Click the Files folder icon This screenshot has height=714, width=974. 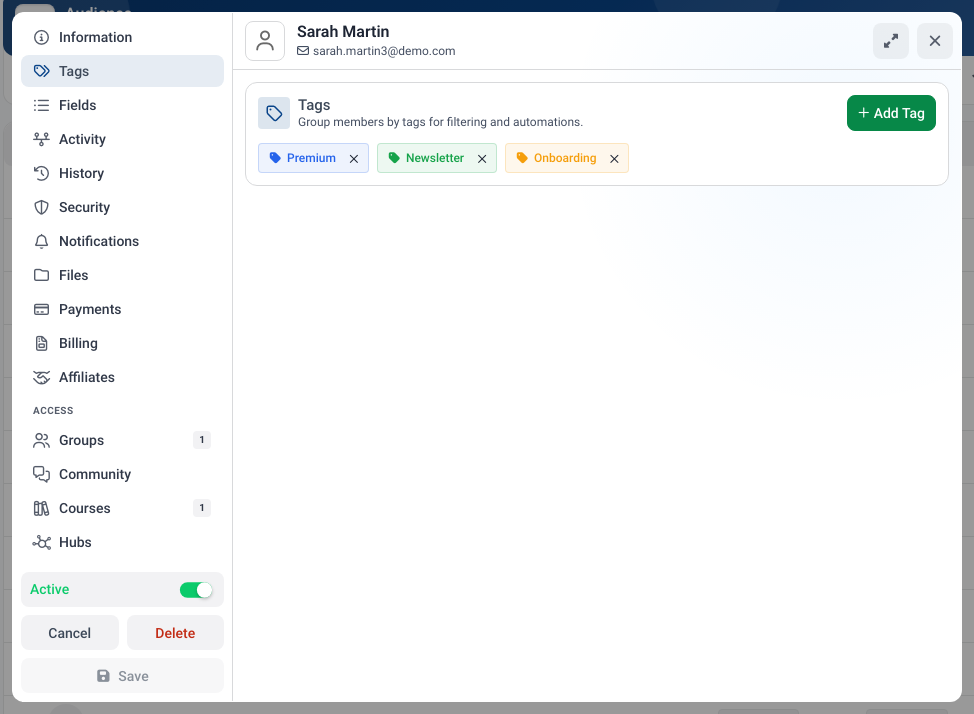coord(41,275)
